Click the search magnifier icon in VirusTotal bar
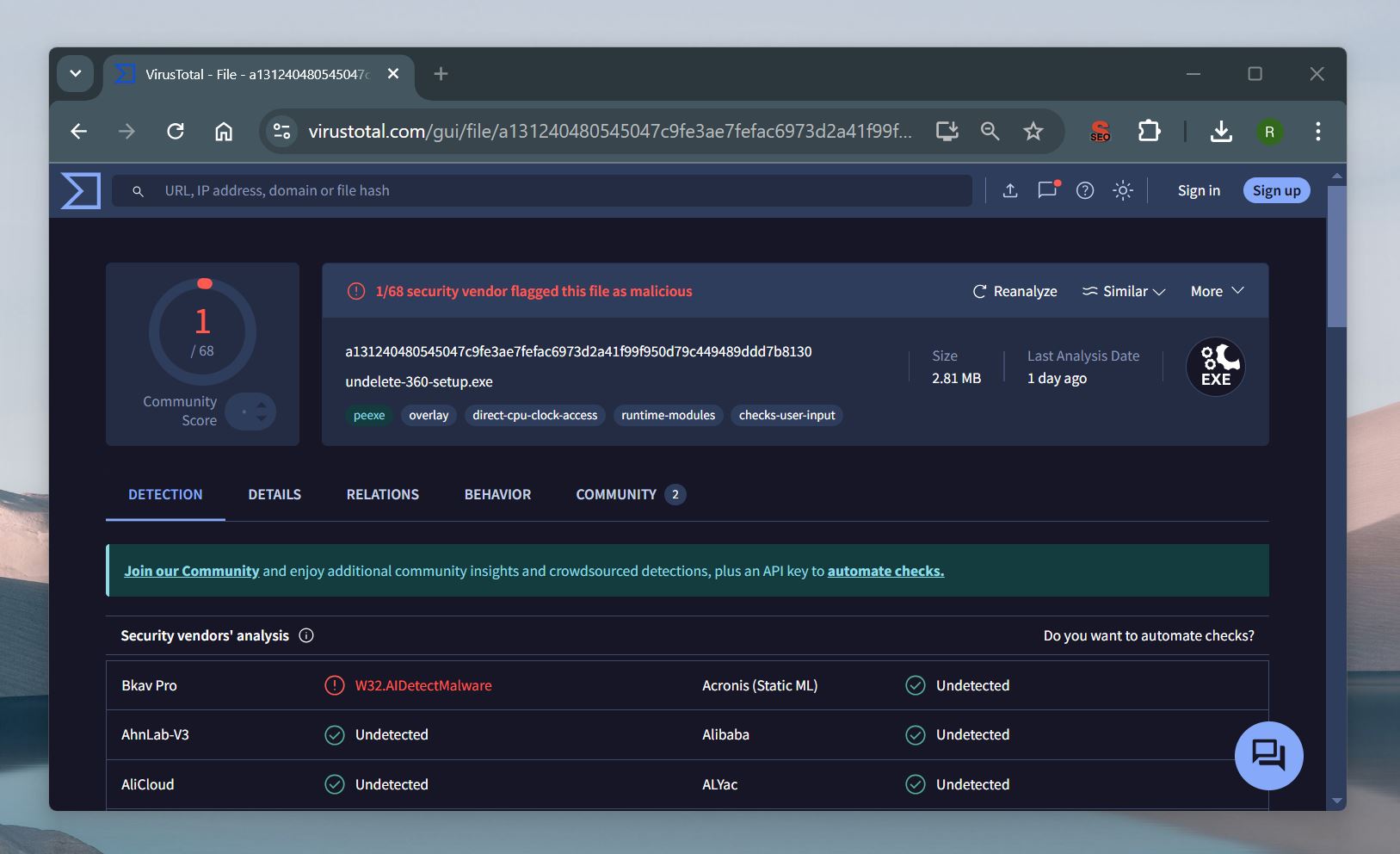The image size is (1400, 854). pyautogui.click(x=138, y=191)
